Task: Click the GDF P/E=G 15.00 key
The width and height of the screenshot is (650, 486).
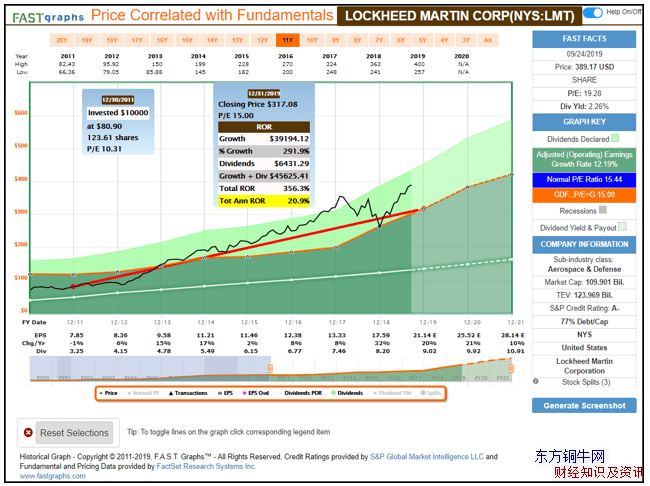Action: (x=584, y=195)
